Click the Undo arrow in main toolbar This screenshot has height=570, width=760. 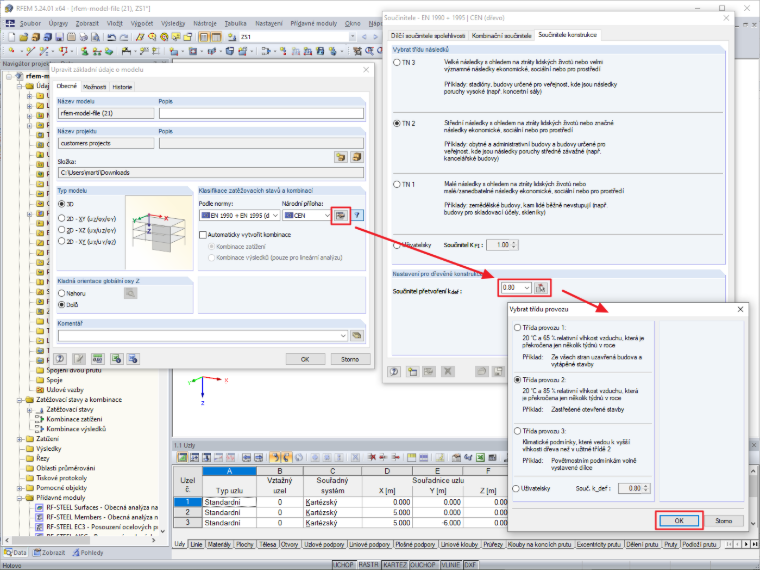[111, 37]
